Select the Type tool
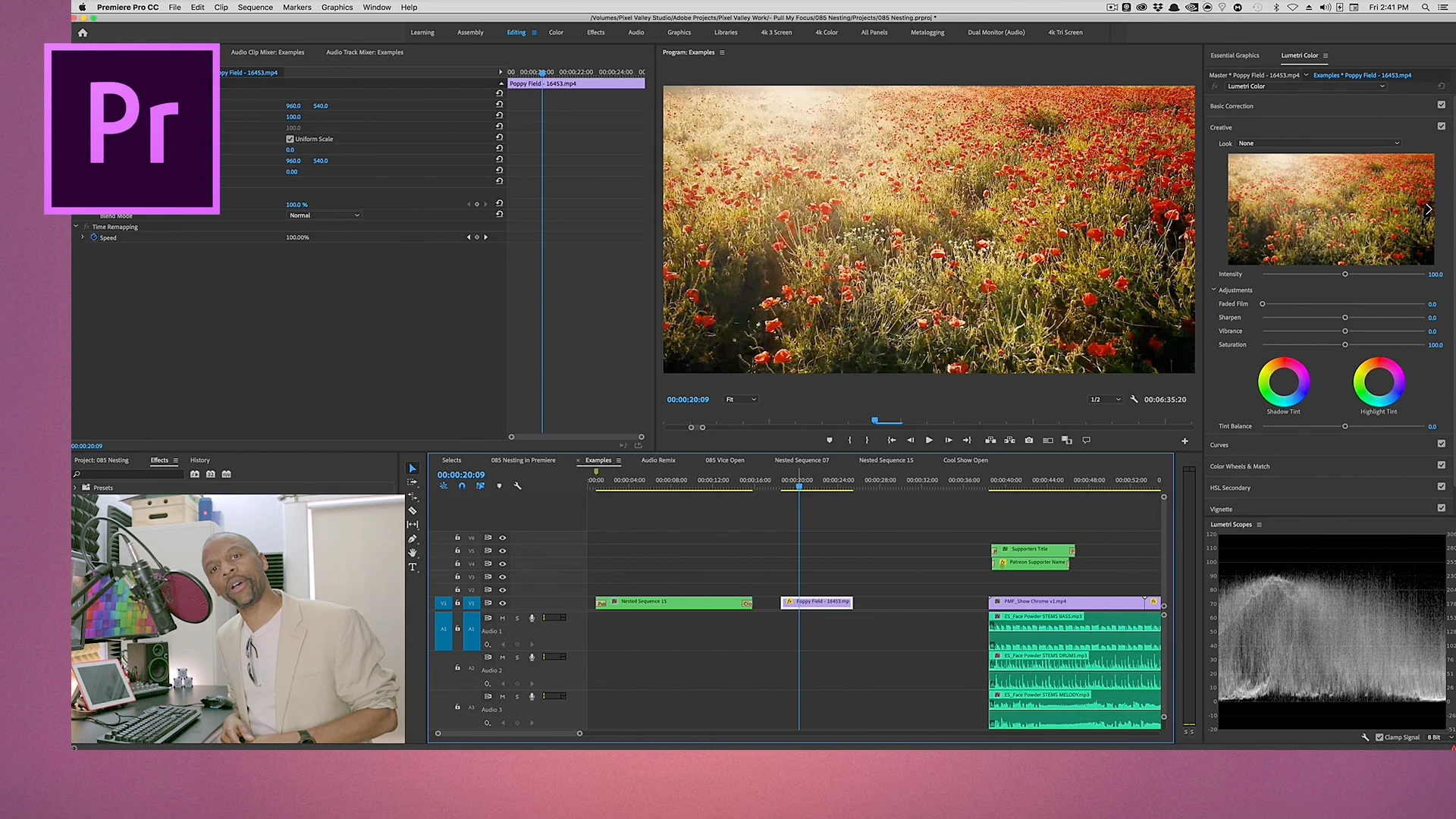 point(413,567)
